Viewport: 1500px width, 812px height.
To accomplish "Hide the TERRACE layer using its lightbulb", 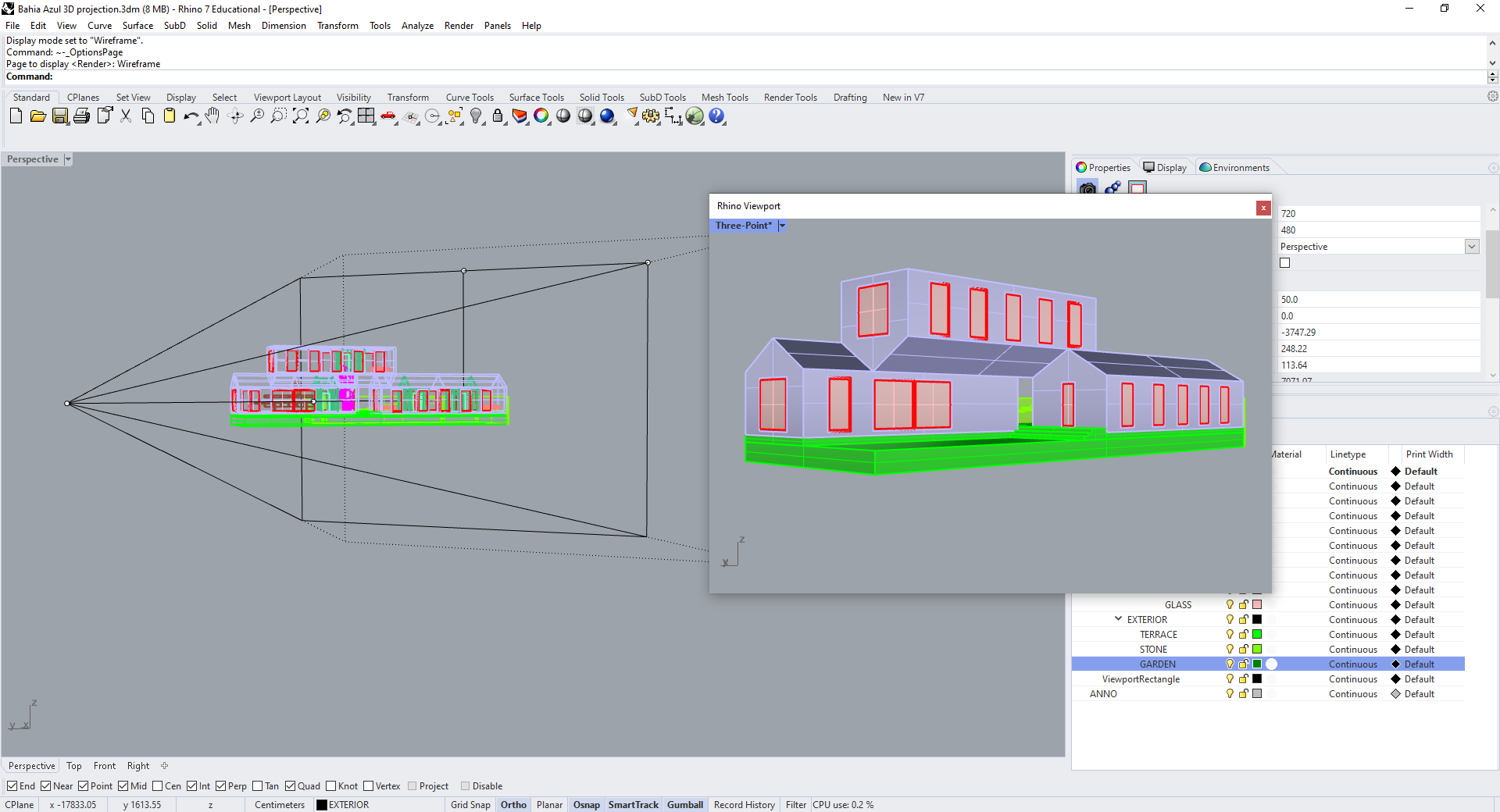I will [x=1230, y=635].
